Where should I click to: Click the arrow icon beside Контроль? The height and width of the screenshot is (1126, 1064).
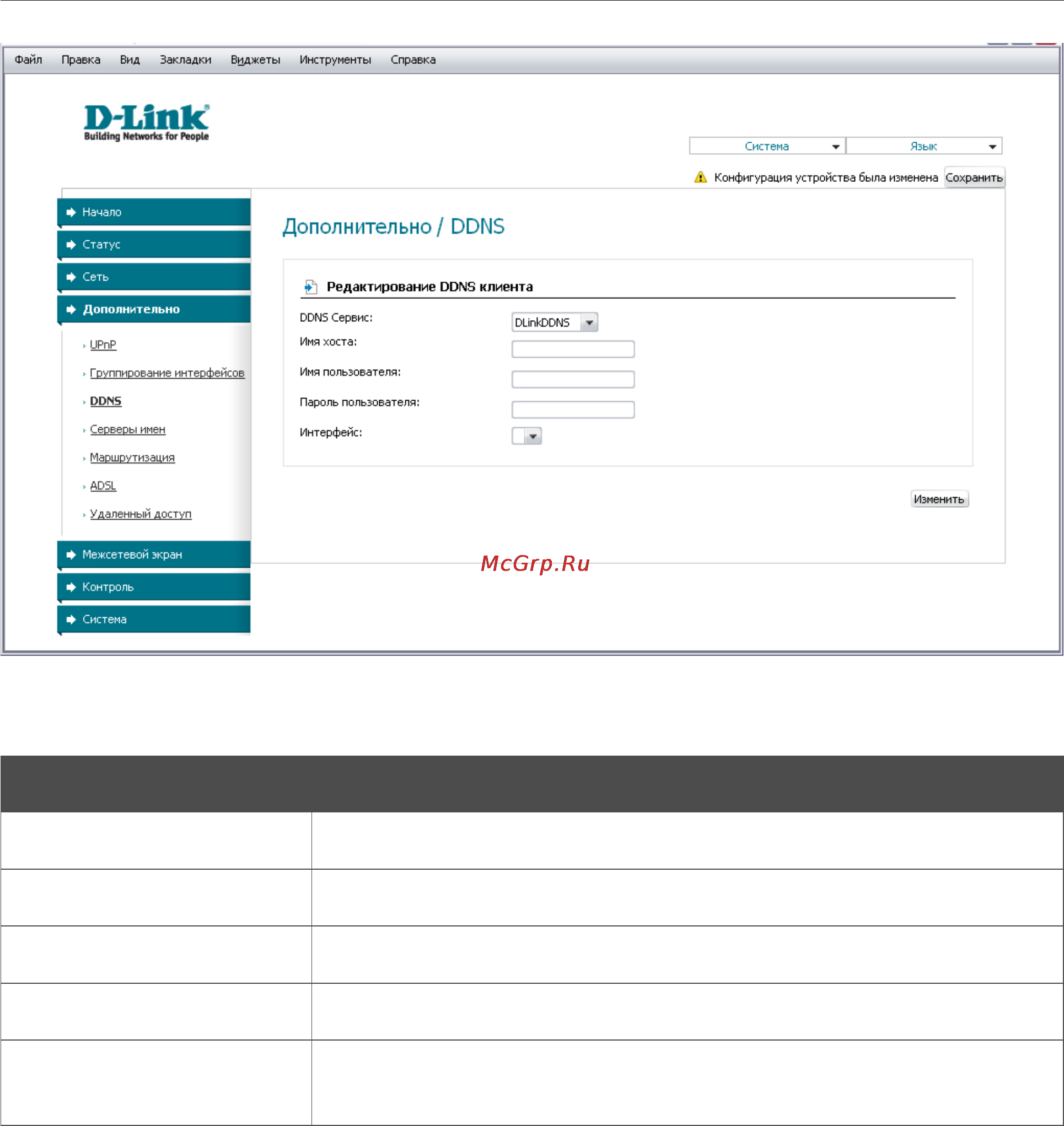[71, 587]
